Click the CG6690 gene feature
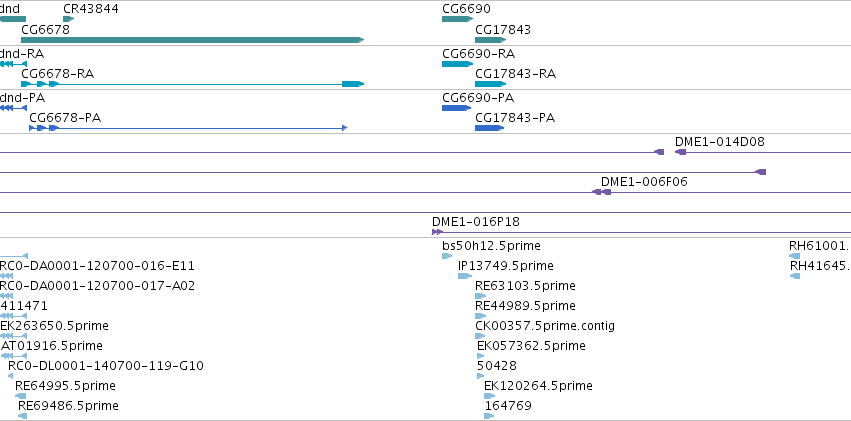 (x=458, y=19)
